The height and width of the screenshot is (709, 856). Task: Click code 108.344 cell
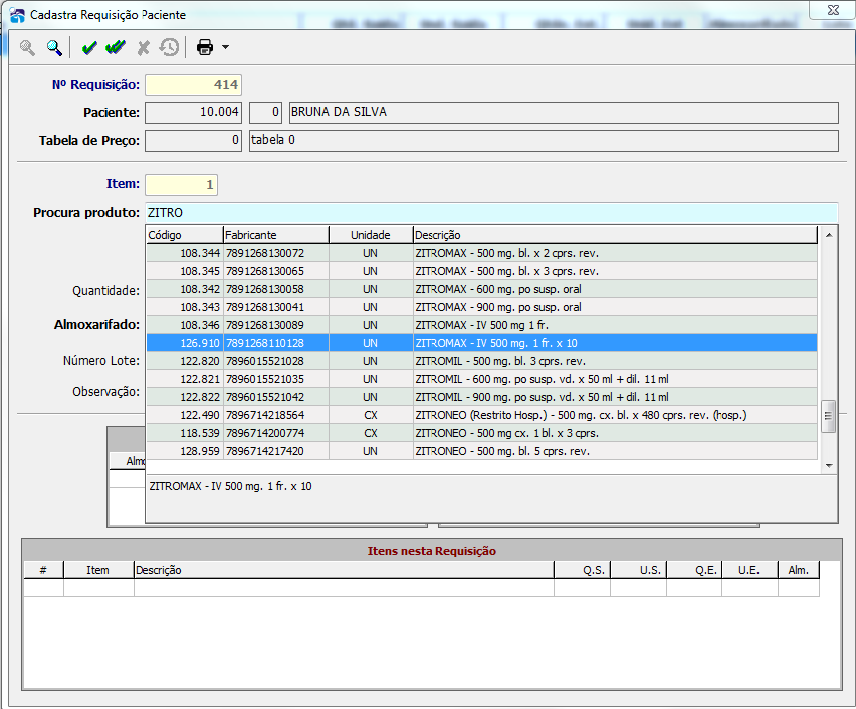185,253
